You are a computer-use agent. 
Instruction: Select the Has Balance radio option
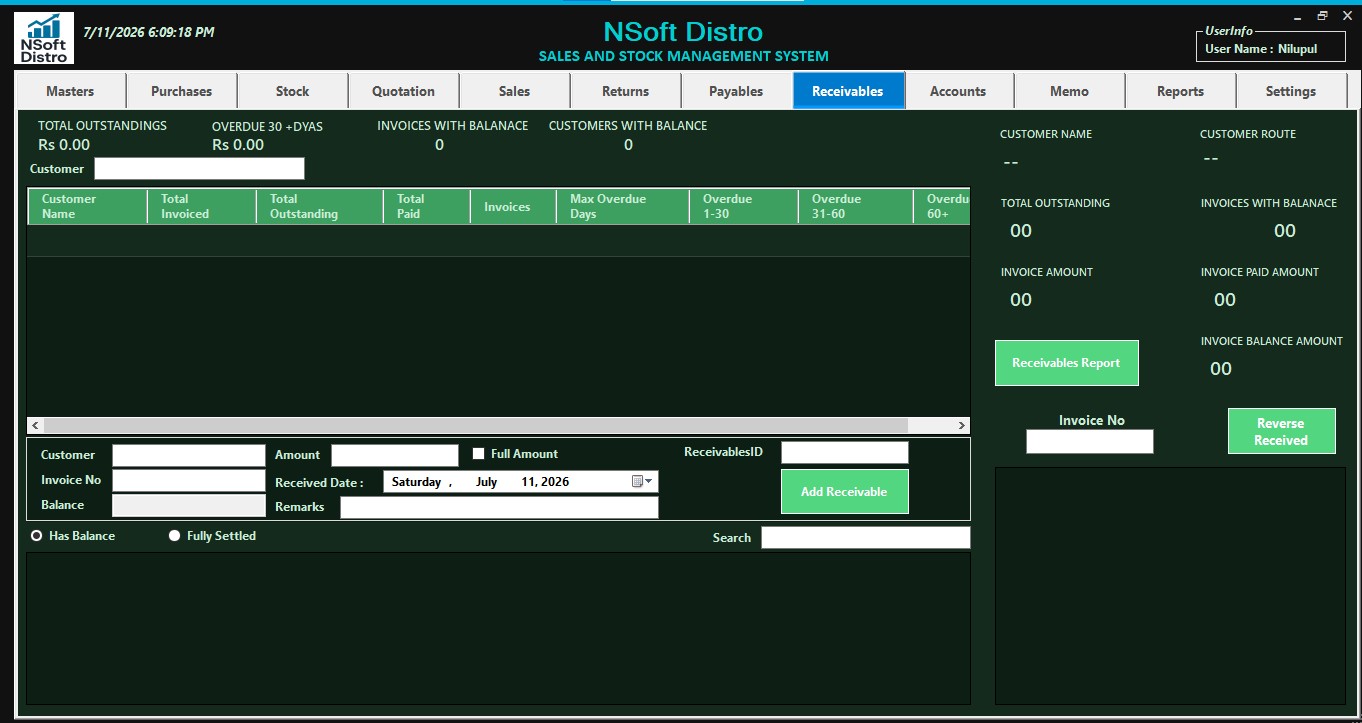(37, 536)
